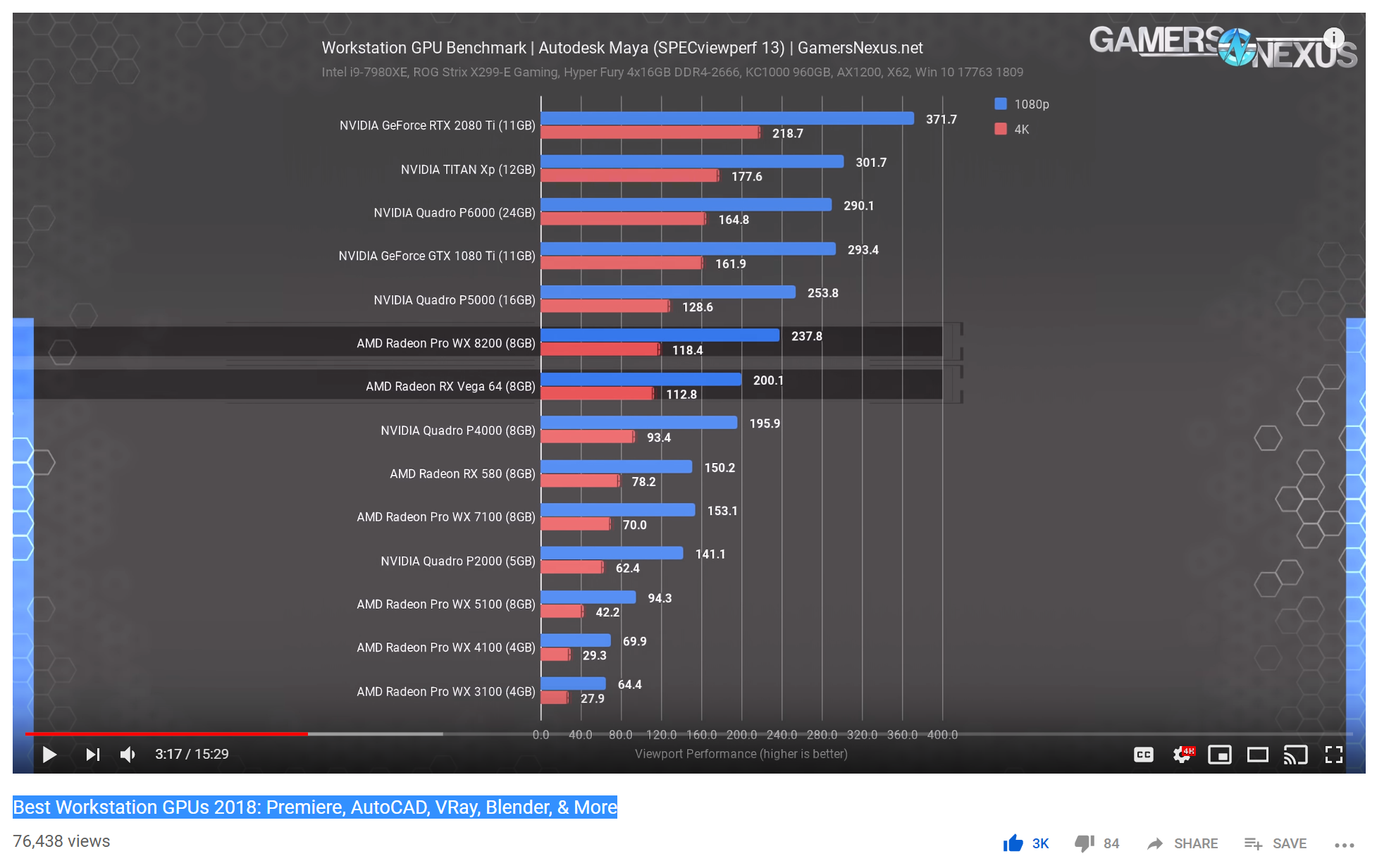
Task: Dislike the video with thumbs down
Action: point(1085,843)
